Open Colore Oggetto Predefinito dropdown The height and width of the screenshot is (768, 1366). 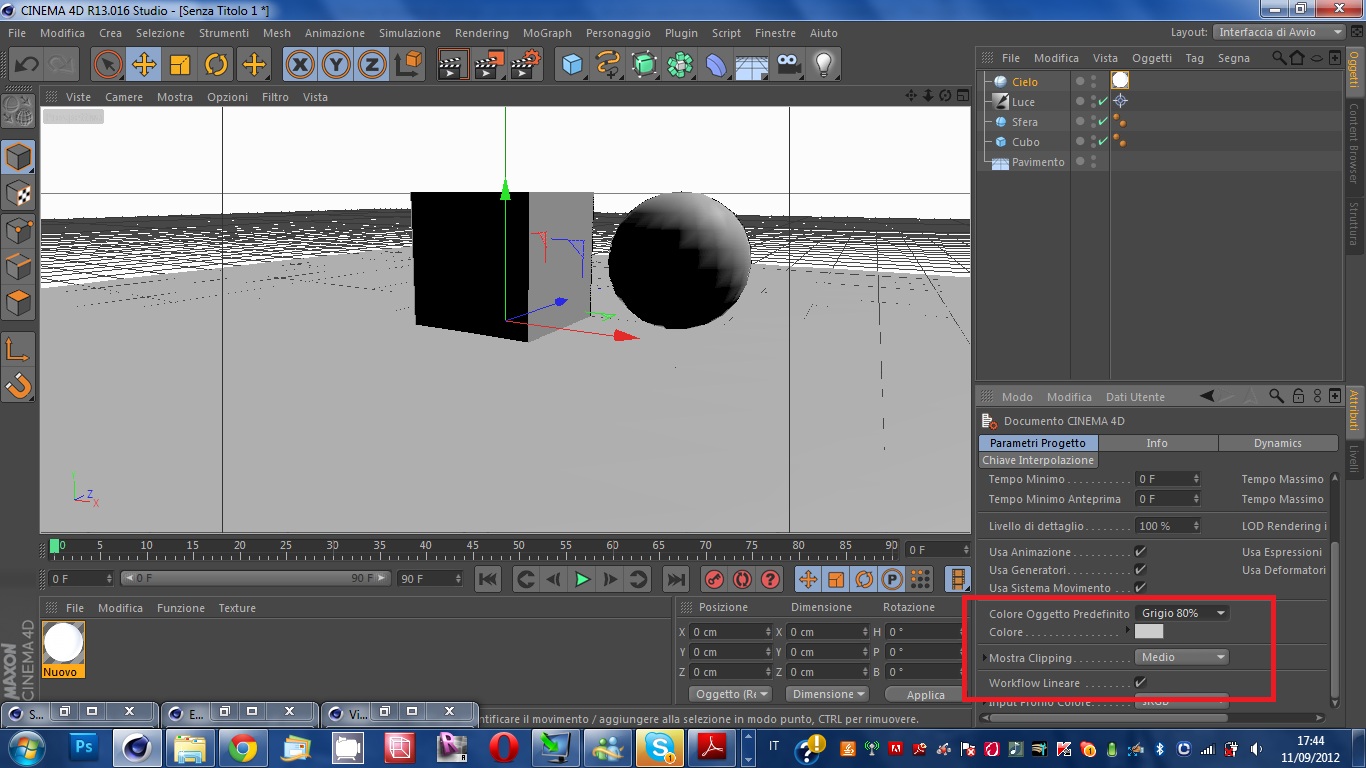coord(1183,613)
